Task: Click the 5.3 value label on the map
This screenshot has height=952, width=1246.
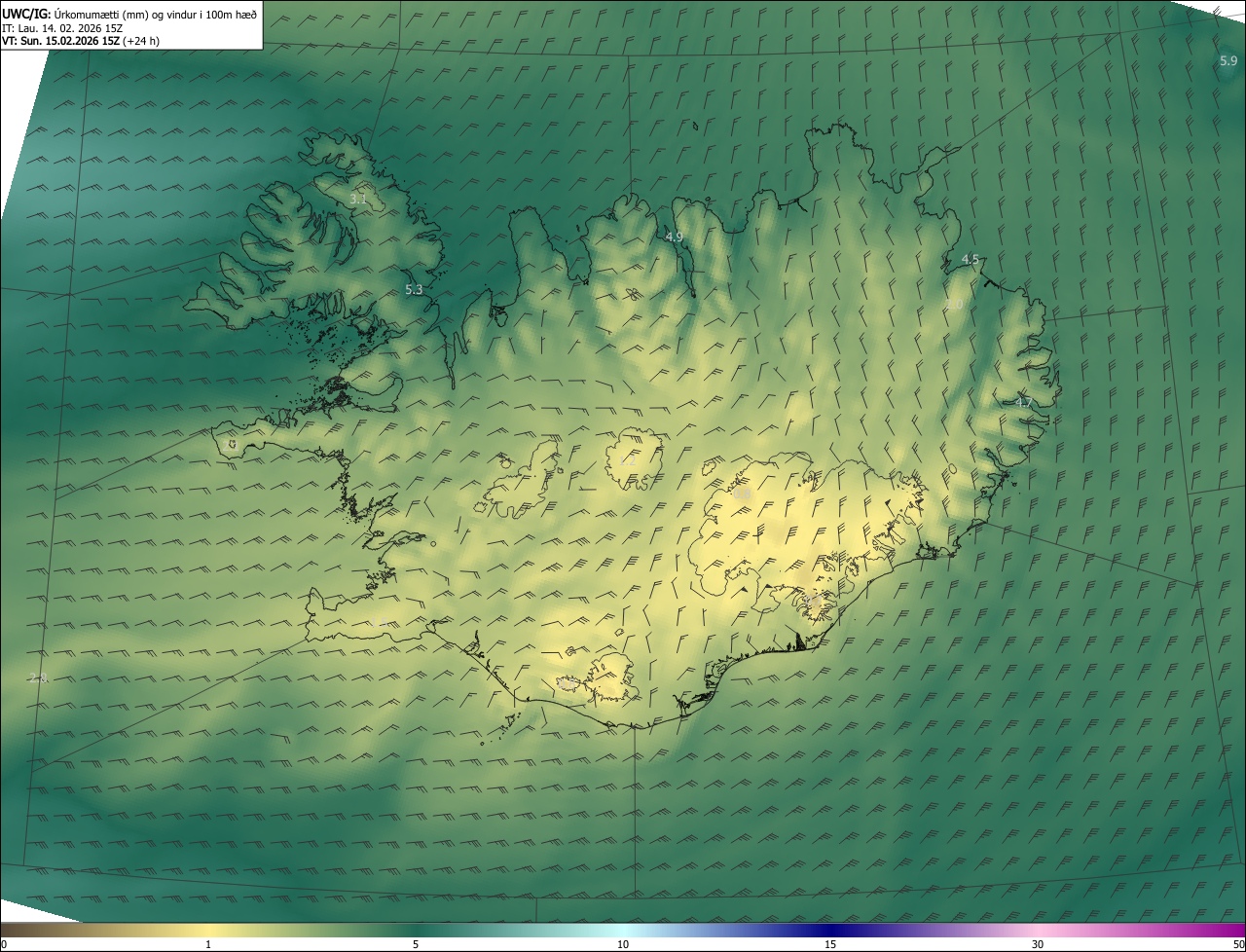Action: pyautogui.click(x=414, y=289)
